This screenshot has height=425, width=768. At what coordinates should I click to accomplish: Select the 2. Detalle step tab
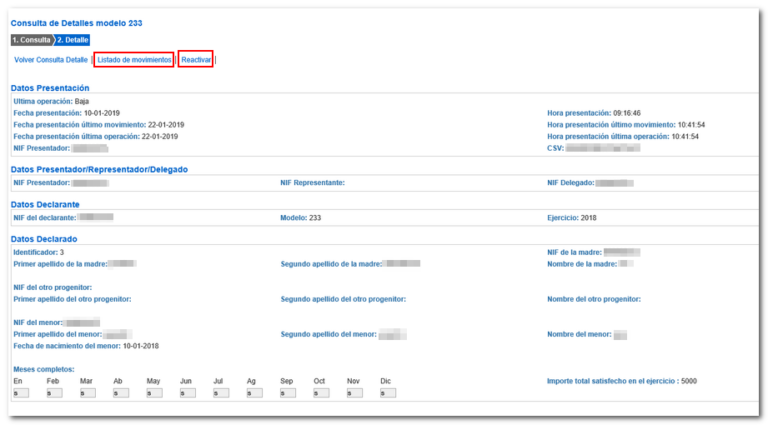pyautogui.click(x=72, y=40)
